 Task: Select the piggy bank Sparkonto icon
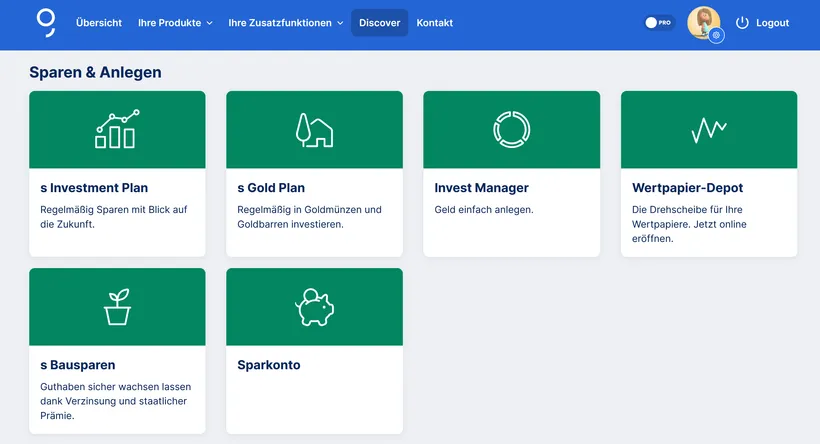point(314,307)
